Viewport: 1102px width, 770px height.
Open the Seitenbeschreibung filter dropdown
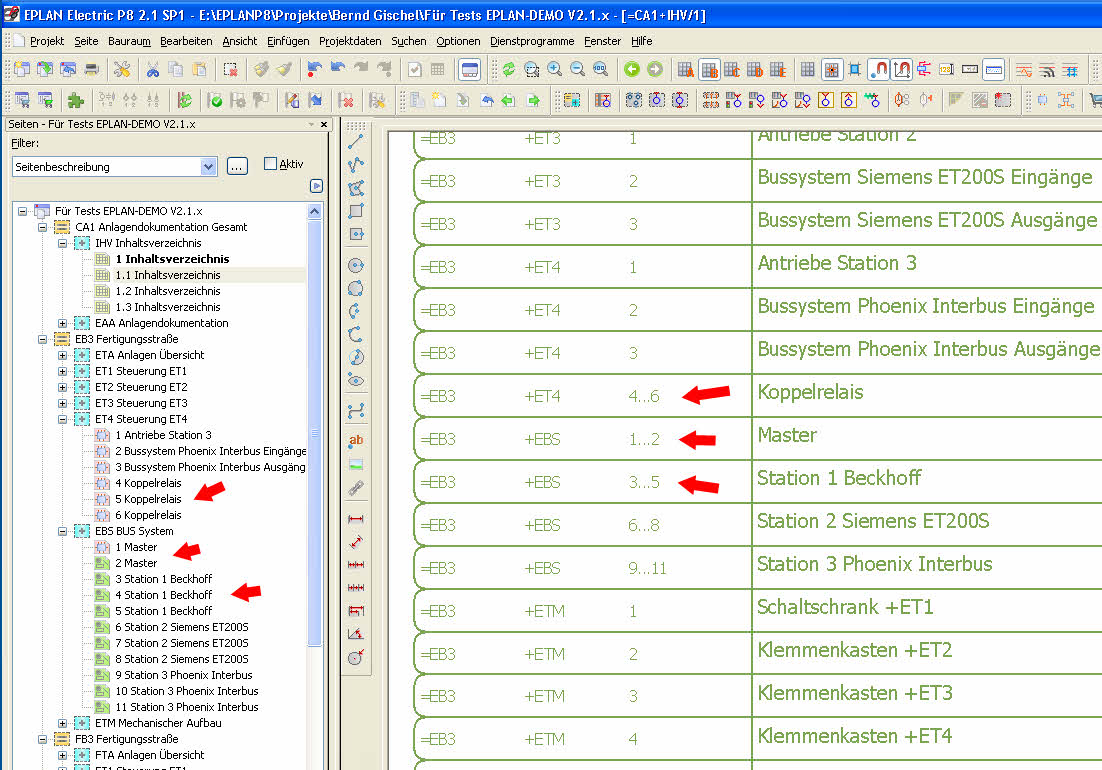(208, 167)
